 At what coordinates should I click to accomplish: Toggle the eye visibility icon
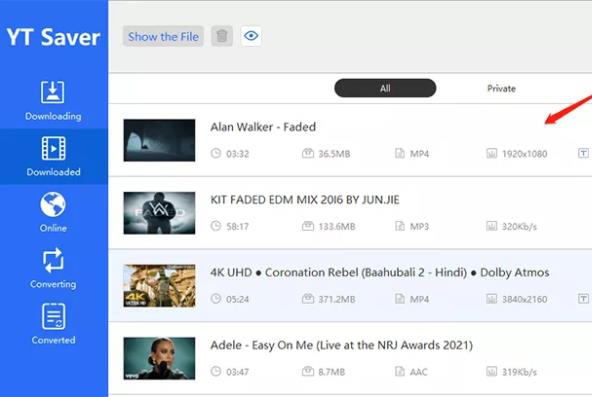(x=251, y=36)
